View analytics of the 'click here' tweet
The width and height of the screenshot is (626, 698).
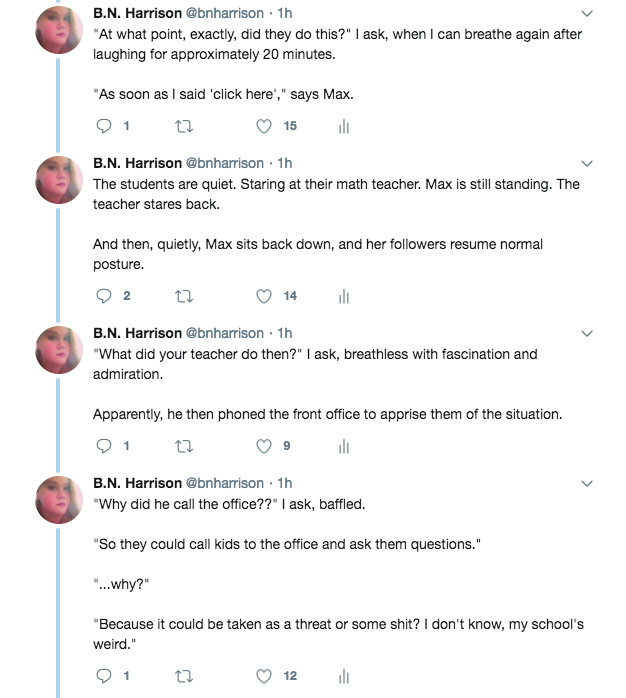tap(343, 126)
